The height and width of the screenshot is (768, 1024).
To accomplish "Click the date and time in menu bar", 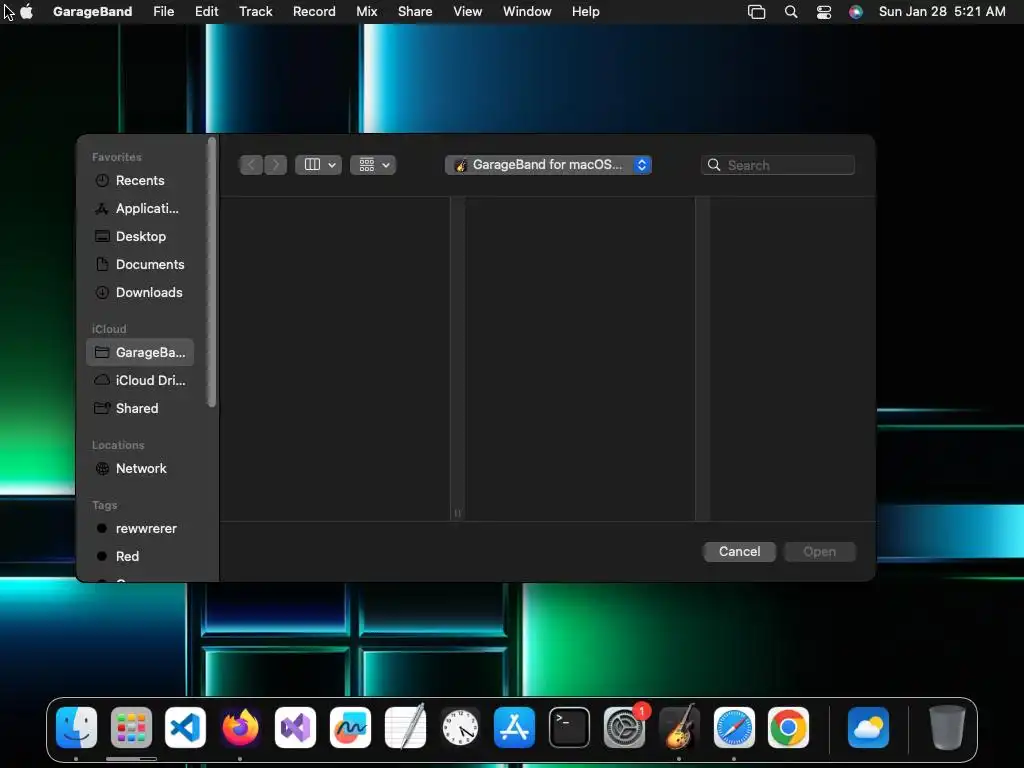I will [942, 12].
